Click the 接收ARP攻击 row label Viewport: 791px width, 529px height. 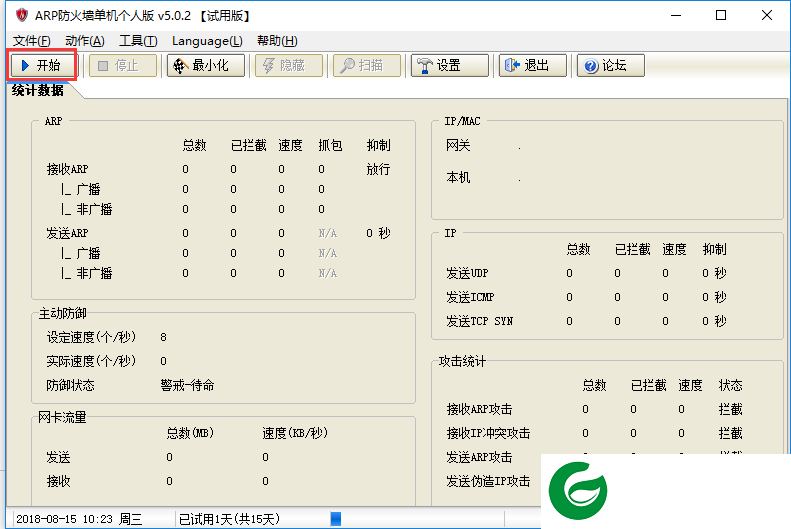[x=479, y=409]
